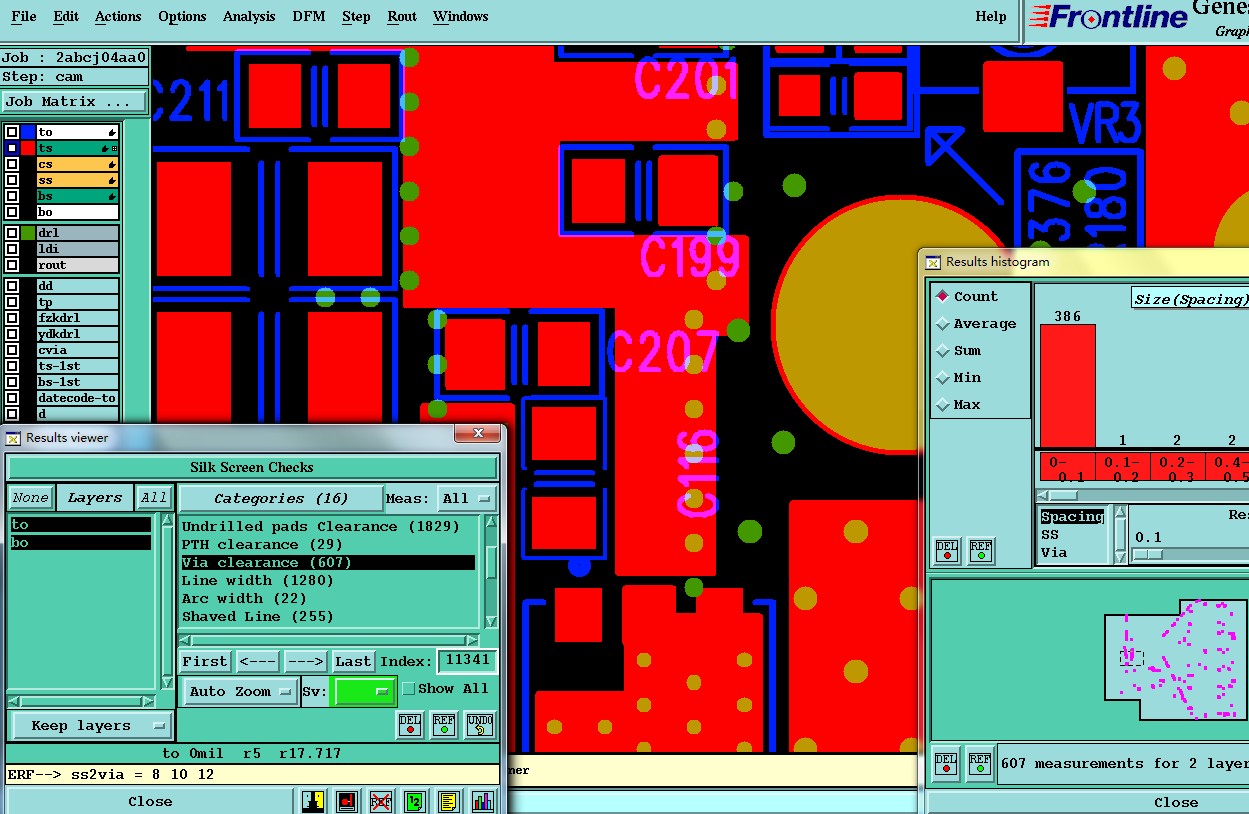
Task: Click the yellow-black silhouette icon beside Close
Action: [313, 801]
